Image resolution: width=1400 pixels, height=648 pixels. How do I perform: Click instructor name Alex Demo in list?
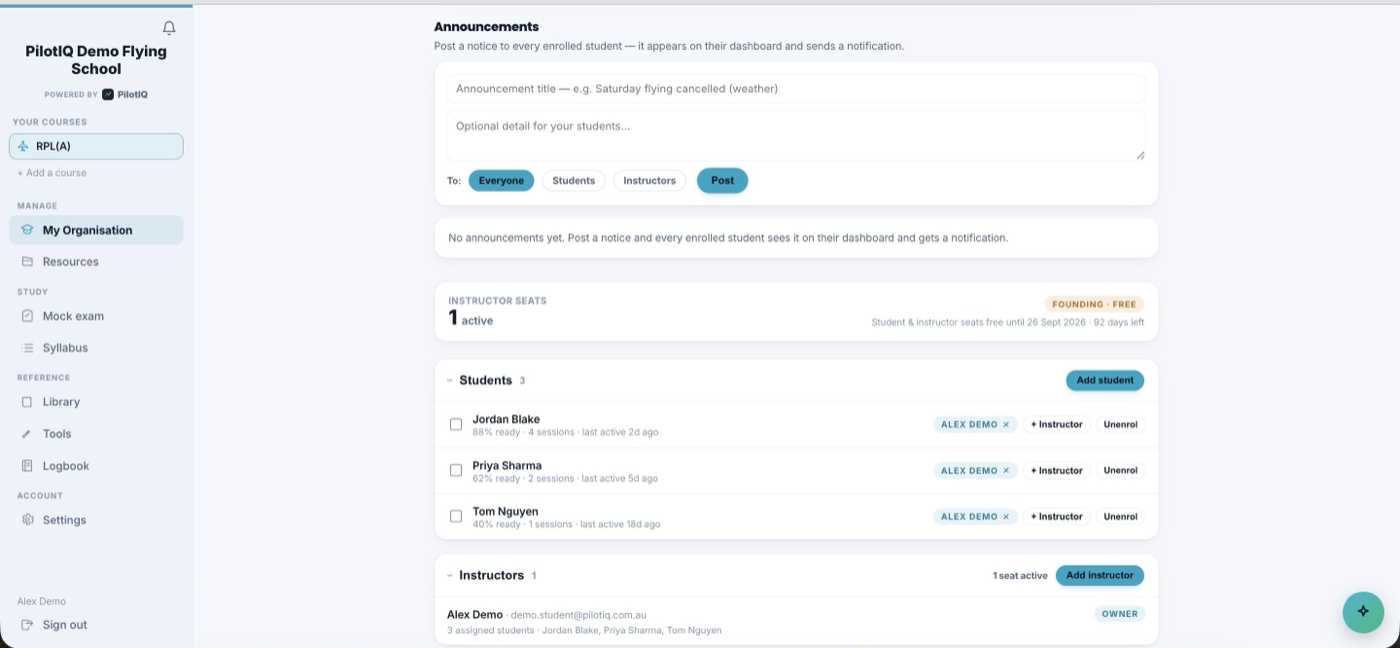click(x=475, y=614)
